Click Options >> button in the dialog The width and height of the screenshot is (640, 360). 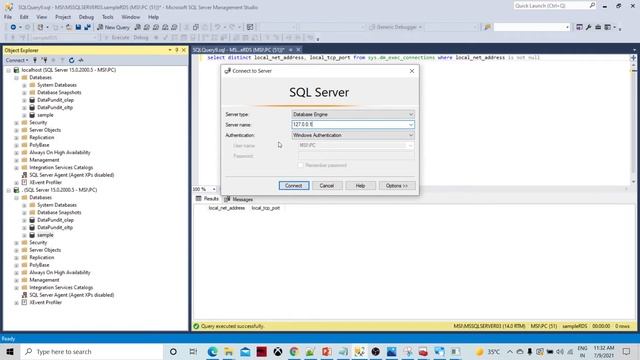(x=397, y=186)
